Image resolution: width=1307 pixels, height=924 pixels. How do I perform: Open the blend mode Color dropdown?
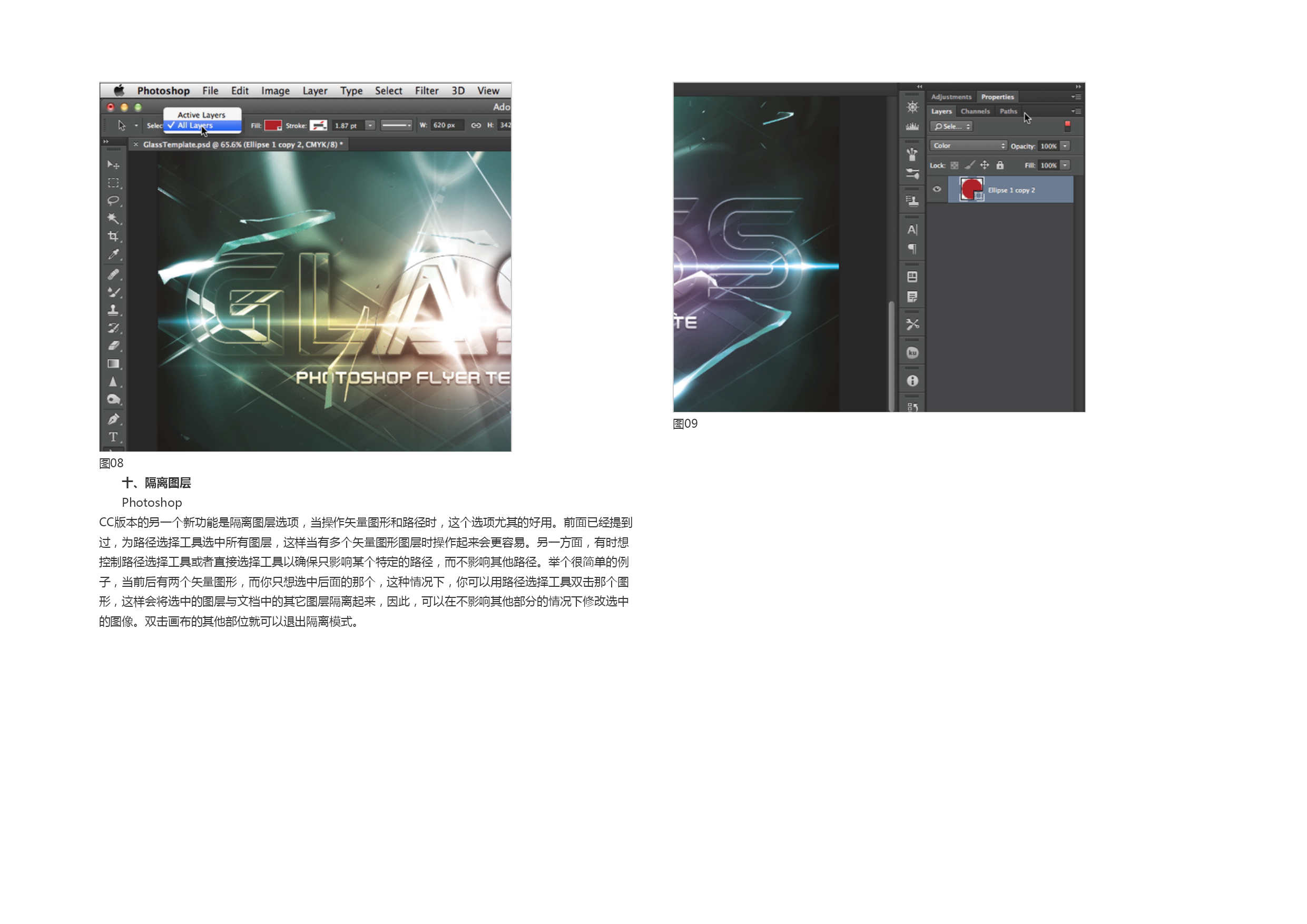coord(968,146)
